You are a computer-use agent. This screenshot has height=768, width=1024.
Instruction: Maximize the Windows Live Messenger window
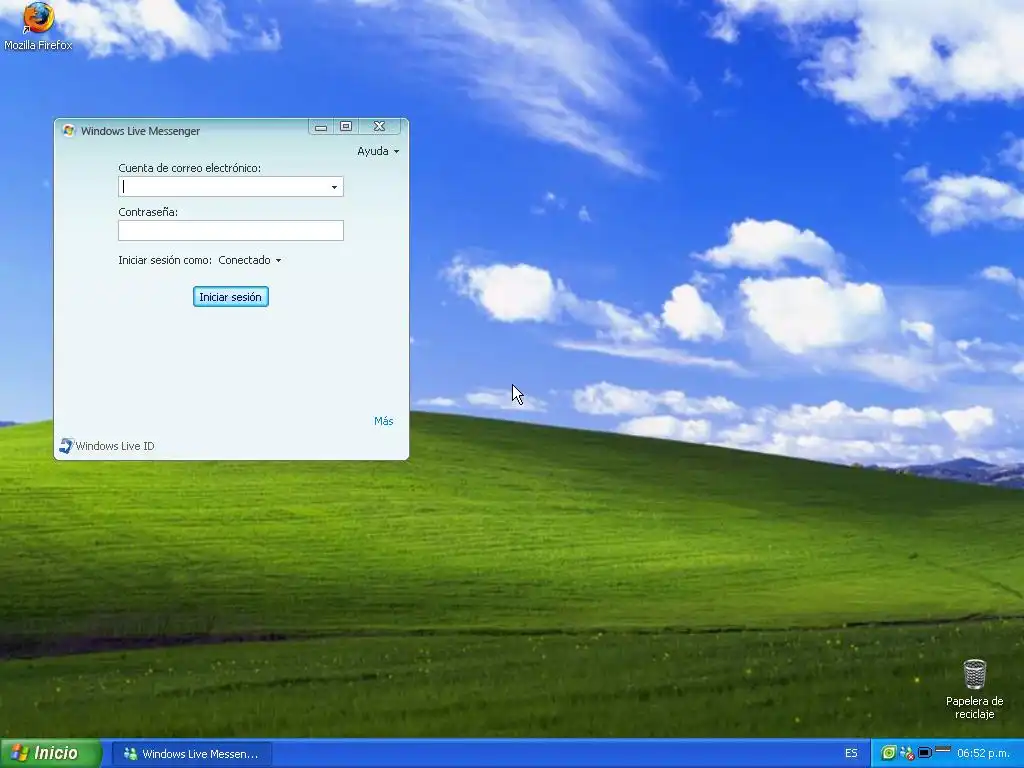point(346,127)
